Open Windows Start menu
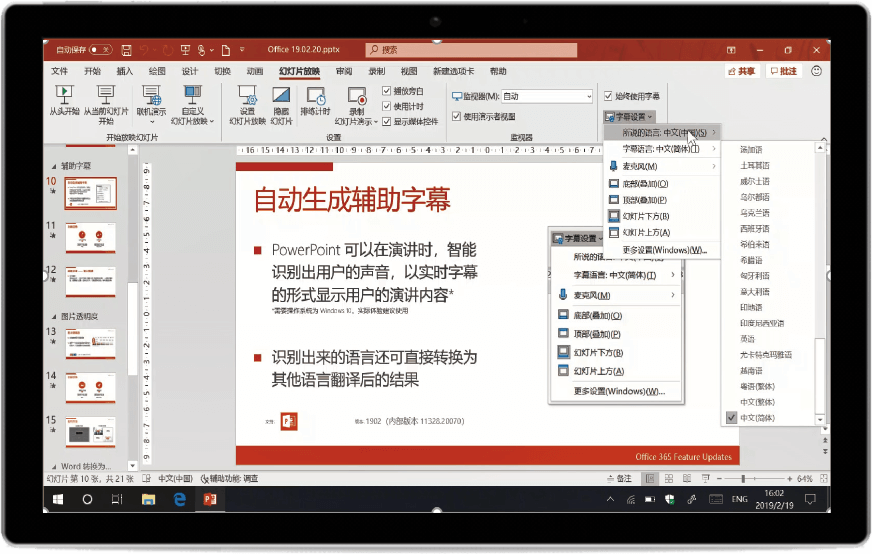This screenshot has width=872, height=554. click(x=58, y=499)
